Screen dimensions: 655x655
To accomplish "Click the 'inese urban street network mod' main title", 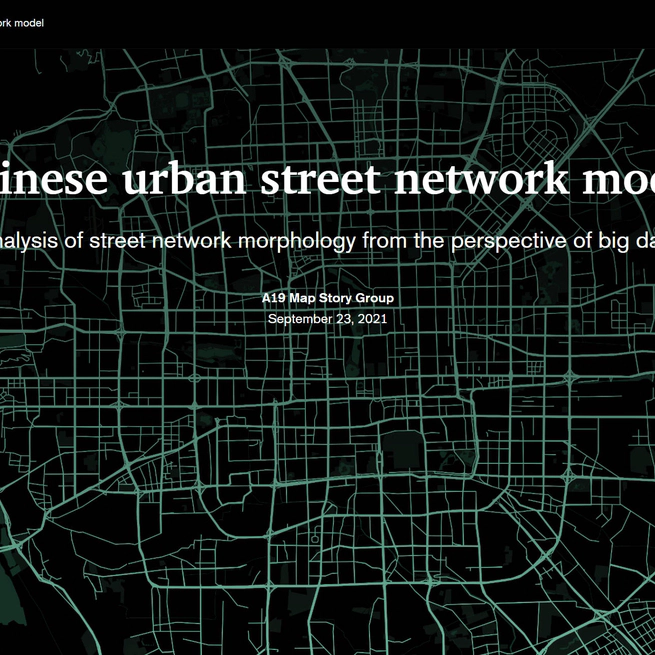I will pyautogui.click(x=328, y=179).
